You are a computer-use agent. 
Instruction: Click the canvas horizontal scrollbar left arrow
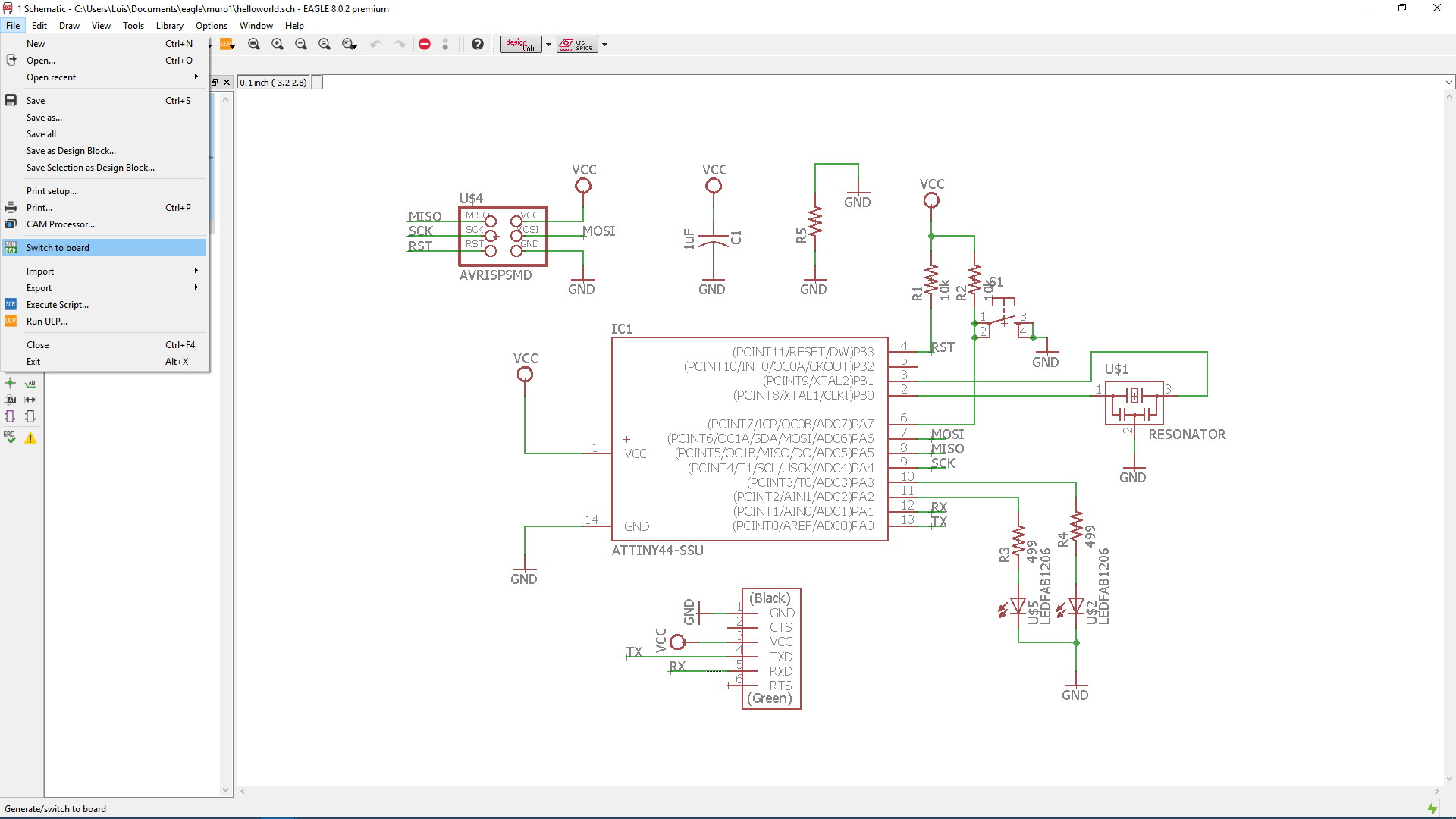click(243, 791)
